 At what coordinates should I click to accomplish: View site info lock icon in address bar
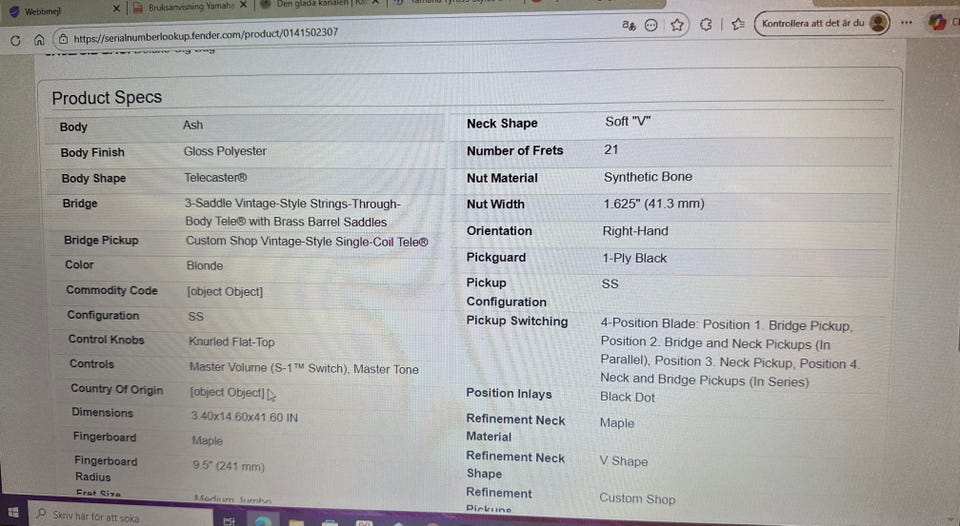coord(62,39)
